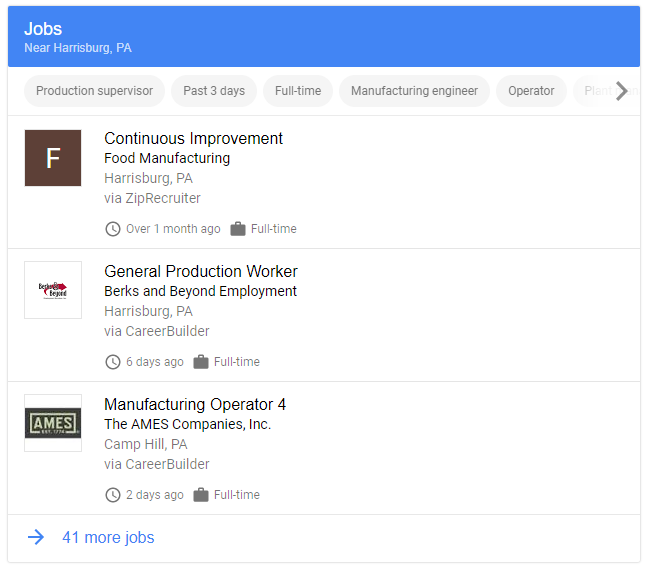The width and height of the screenshot is (647, 569).
Task: Click the clock icon beside 2 days ago
Action: point(113,495)
